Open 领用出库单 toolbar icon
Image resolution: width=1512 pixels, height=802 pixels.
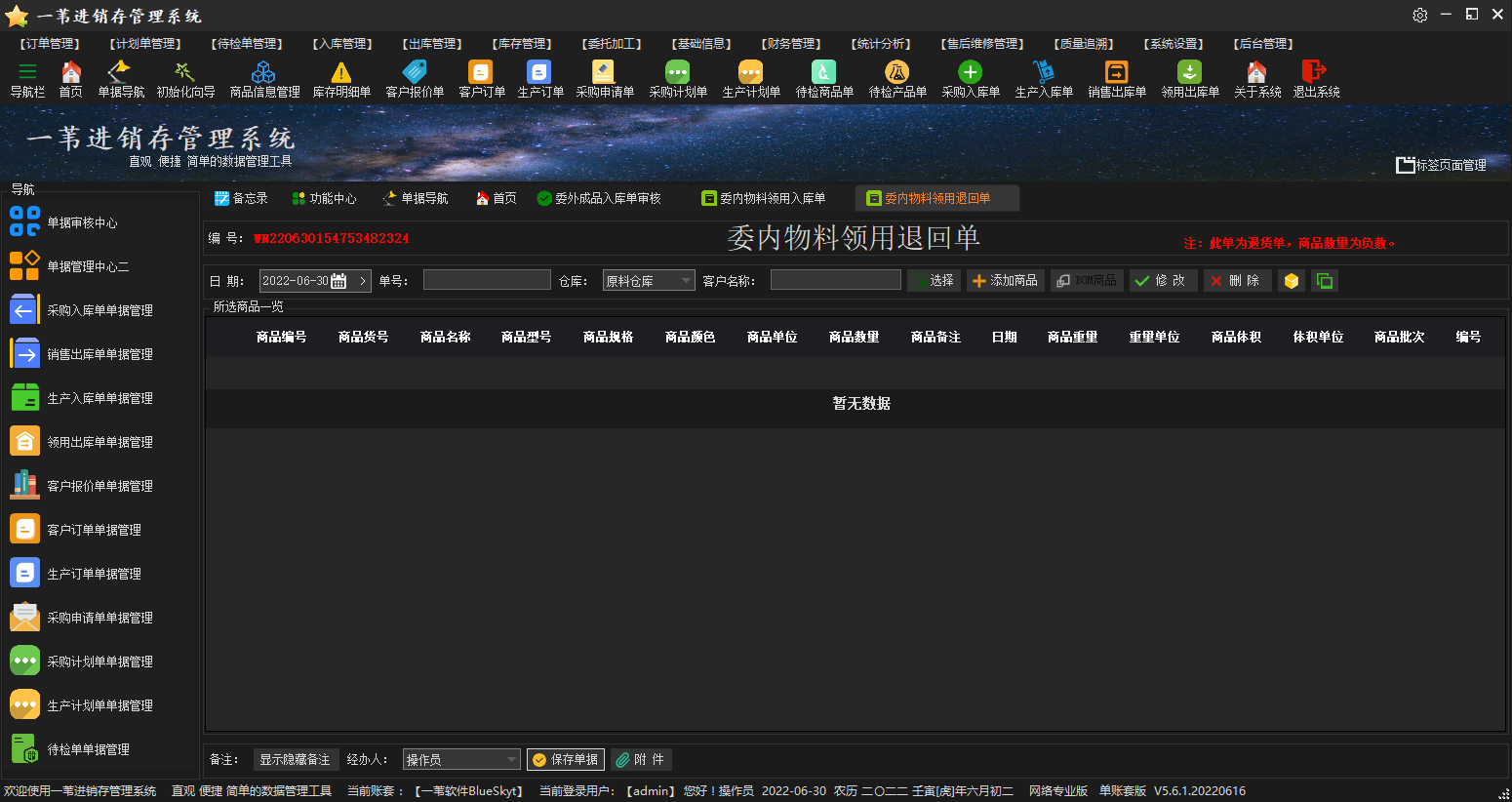[x=1190, y=79]
